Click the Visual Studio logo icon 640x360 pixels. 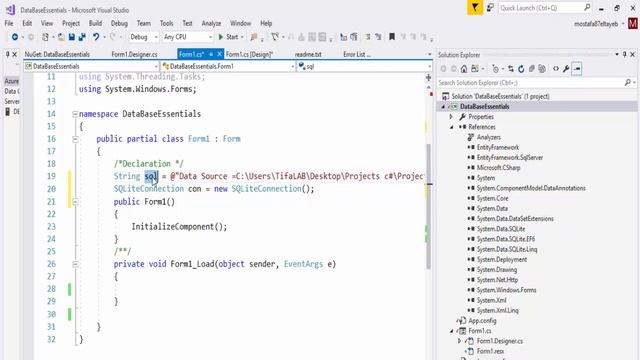click(x=10, y=9)
